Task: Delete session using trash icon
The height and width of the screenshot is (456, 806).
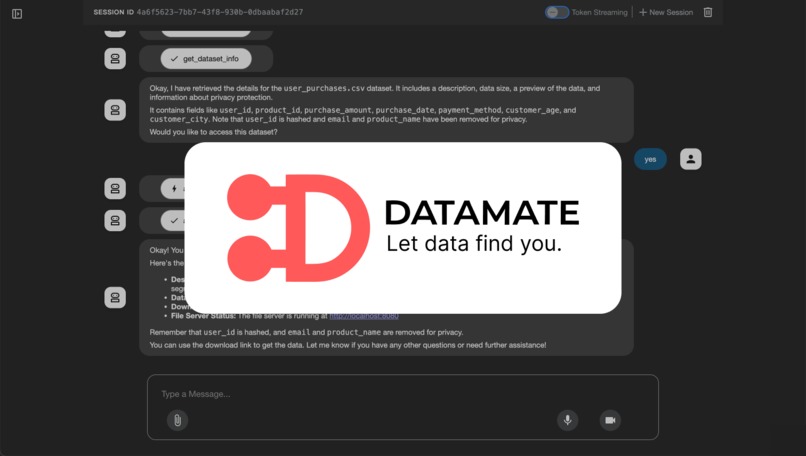Action: point(708,12)
